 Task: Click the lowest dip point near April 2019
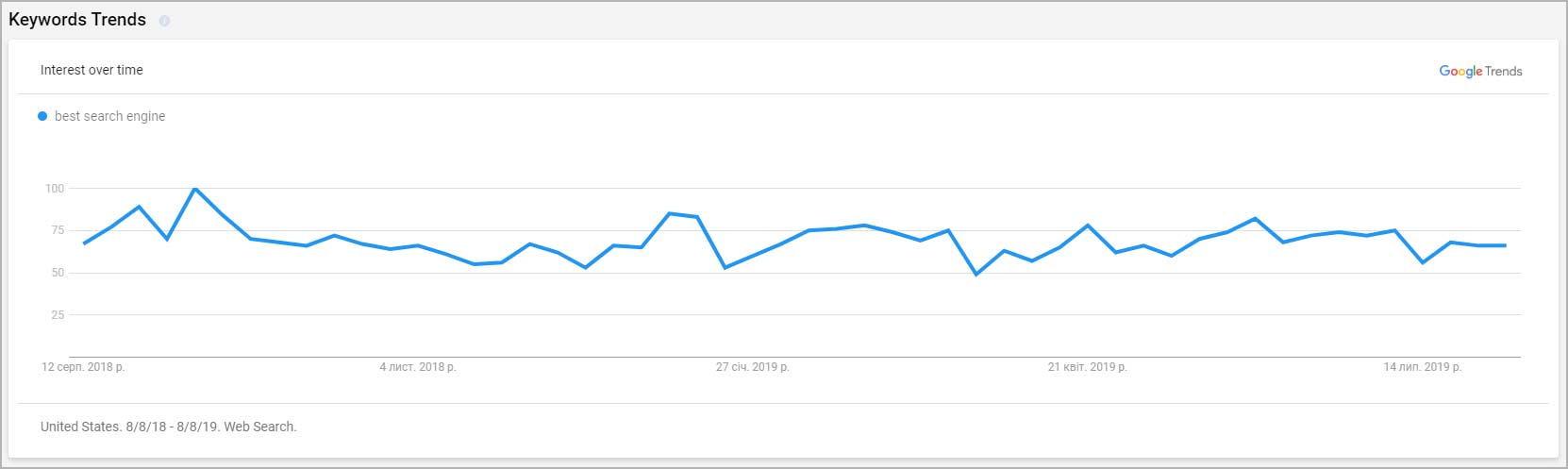pos(976,274)
